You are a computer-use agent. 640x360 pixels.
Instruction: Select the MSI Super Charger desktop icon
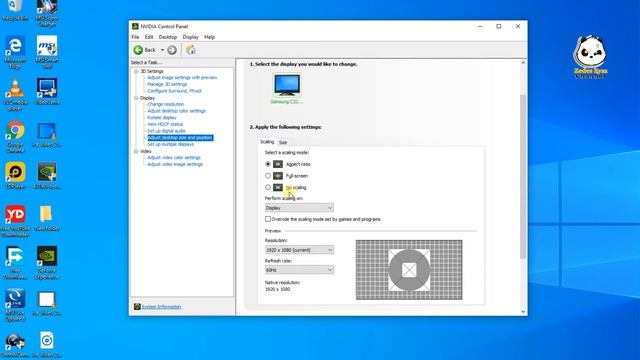point(47,13)
